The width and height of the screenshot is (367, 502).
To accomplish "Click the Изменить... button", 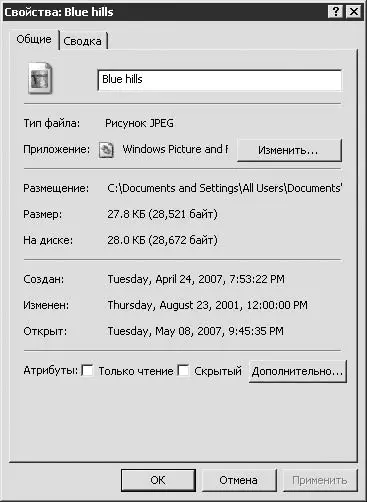I will coord(289,150).
